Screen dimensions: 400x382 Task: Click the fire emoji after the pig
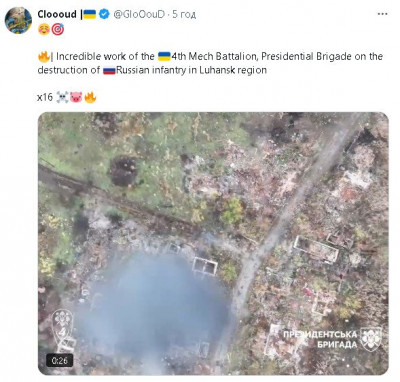tap(90, 97)
